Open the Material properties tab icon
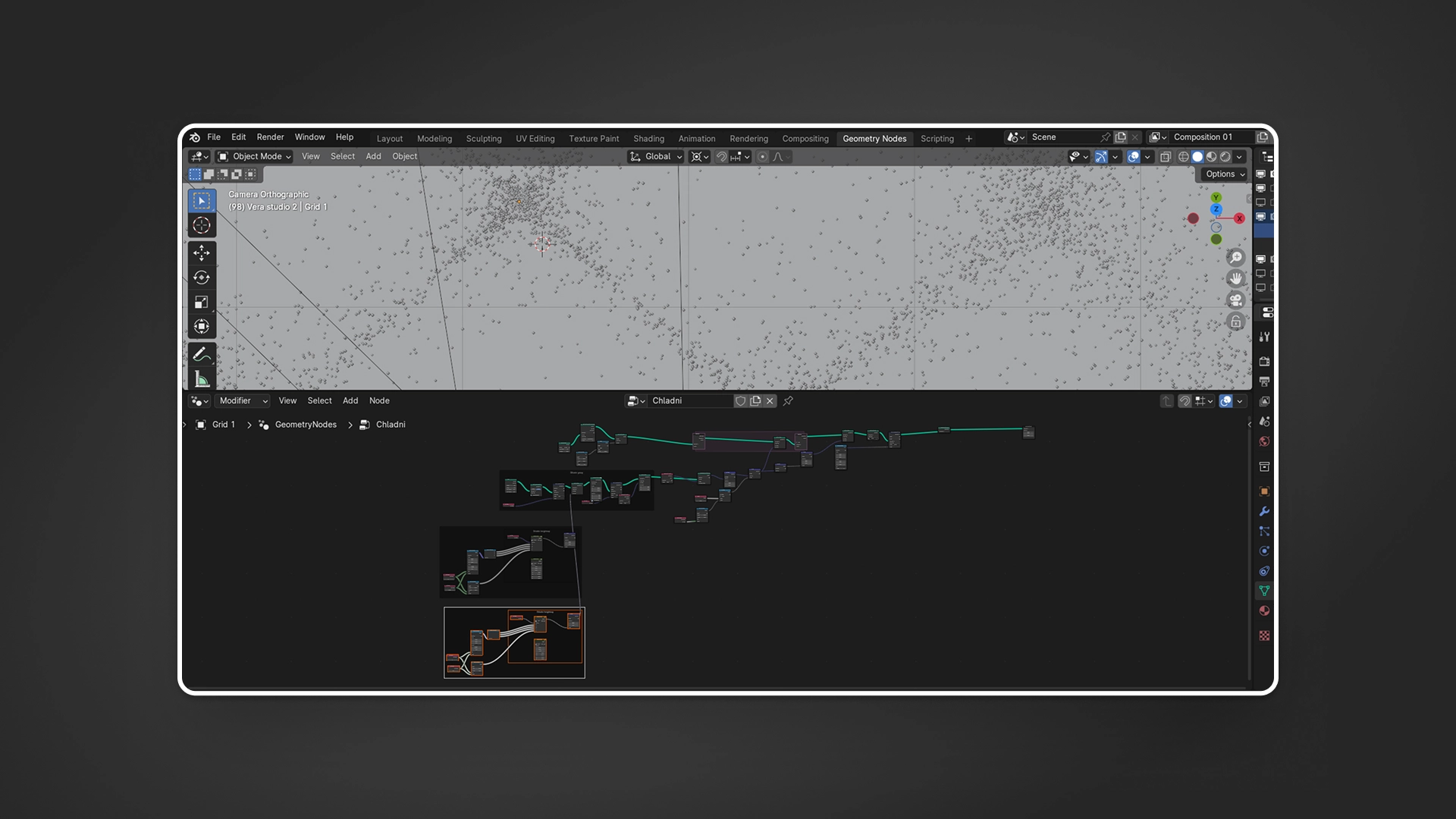Viewport: 1456px width, 819px height. tap(1264, 611)
